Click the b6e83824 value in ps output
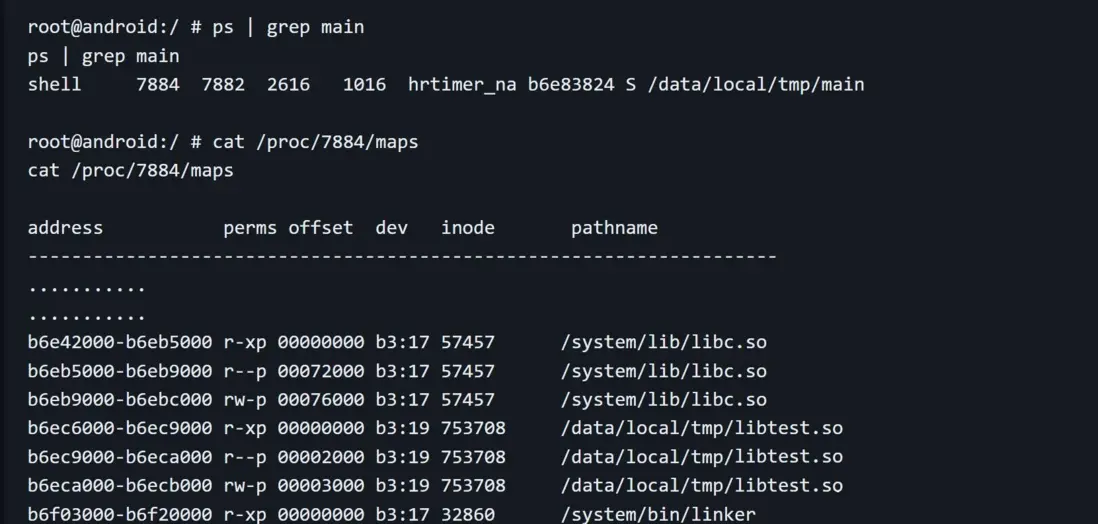The width and height of the screenshot is (1098, 524). pos(571,85)
